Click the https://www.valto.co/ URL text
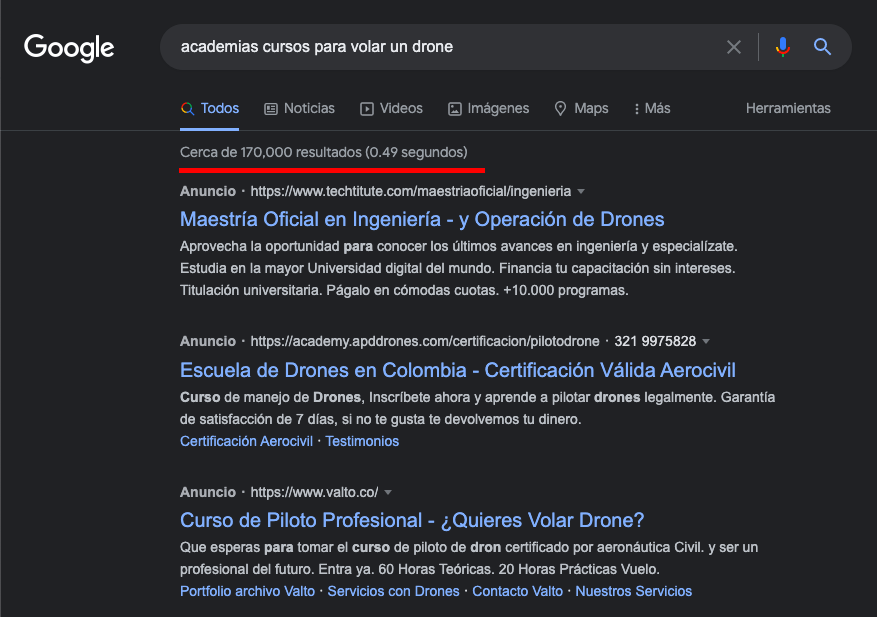 [314, 492]
